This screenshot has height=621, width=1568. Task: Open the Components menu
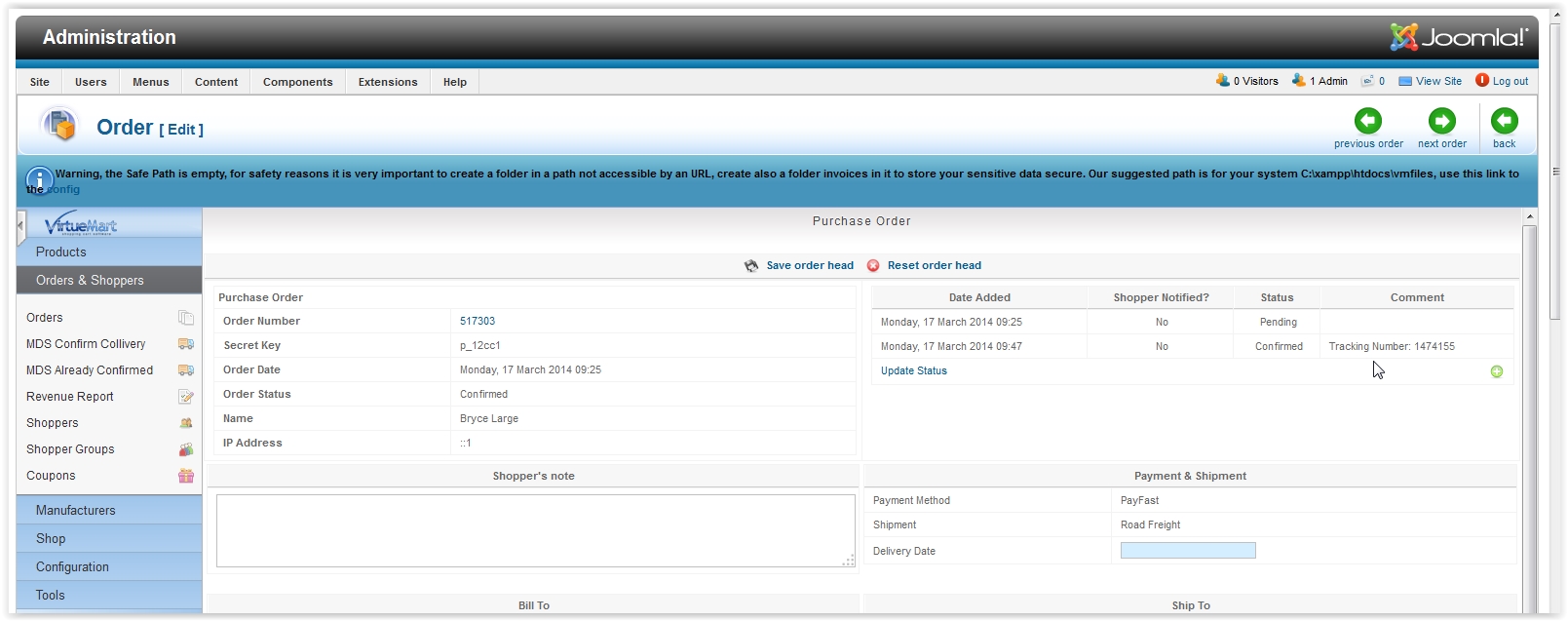[x=297, y=82]
